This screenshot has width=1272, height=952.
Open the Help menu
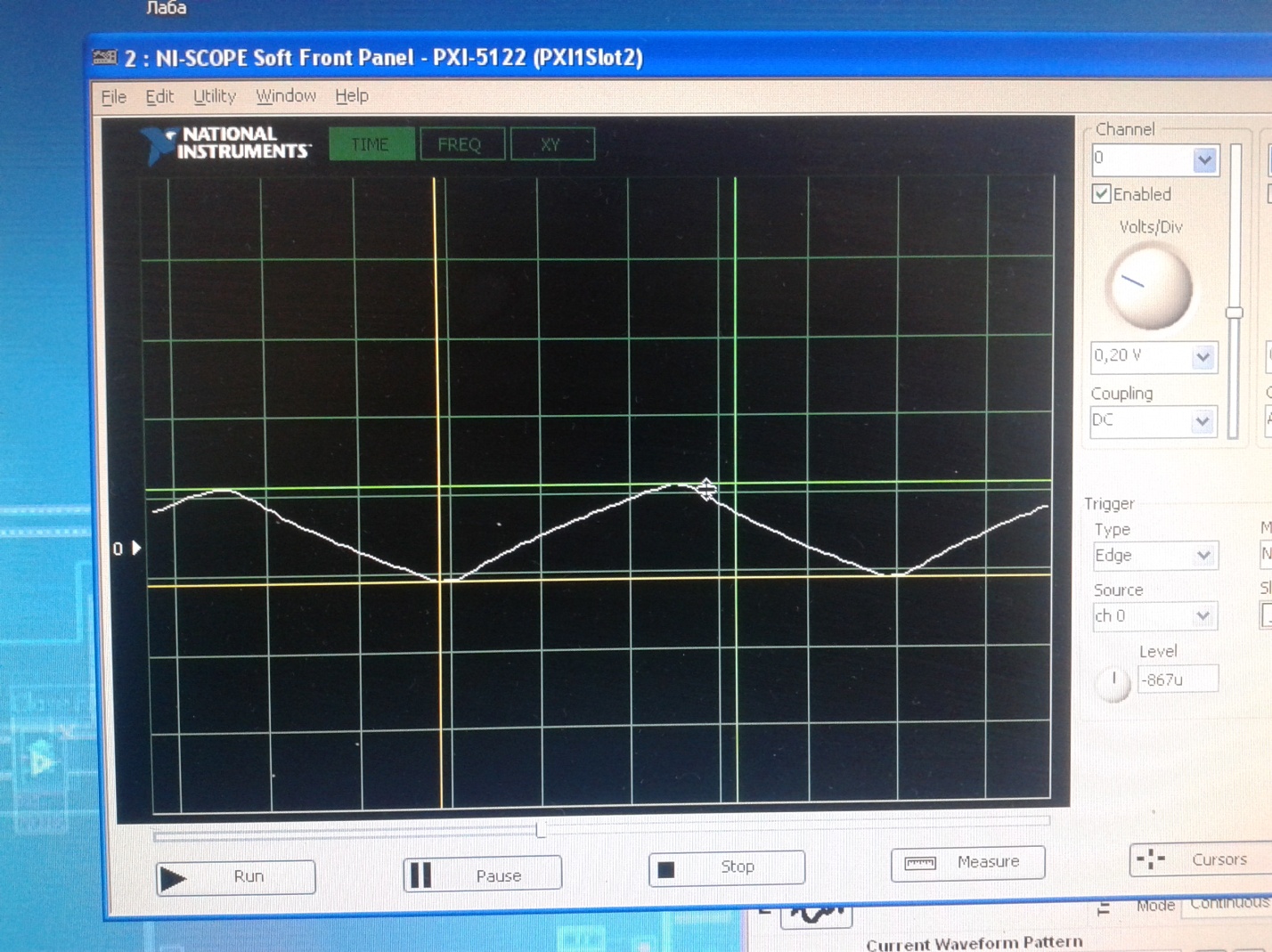click(x=352, y=95)
